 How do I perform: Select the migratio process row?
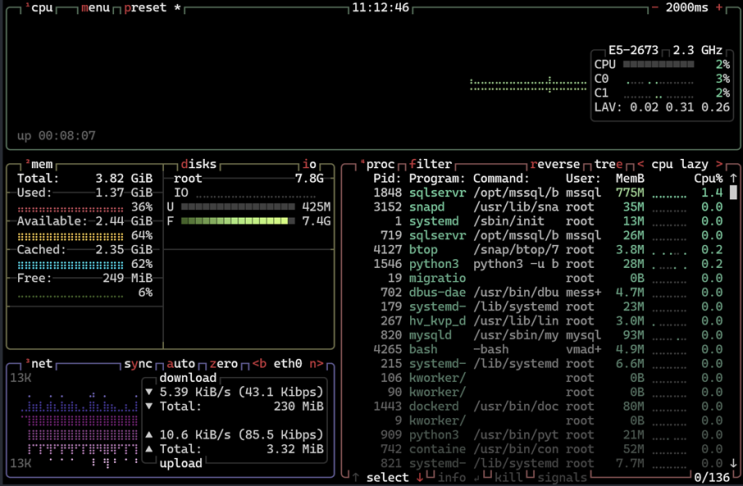(548, 278)
